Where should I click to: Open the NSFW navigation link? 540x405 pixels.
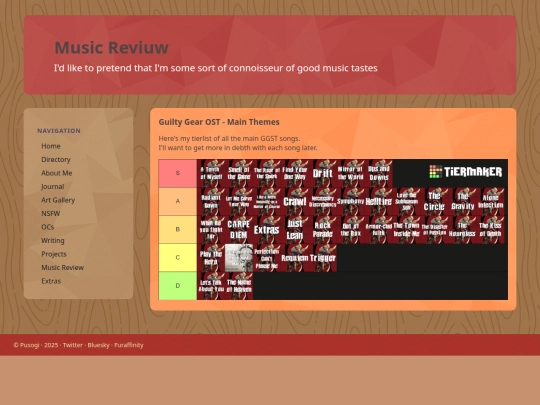(51, 213)
